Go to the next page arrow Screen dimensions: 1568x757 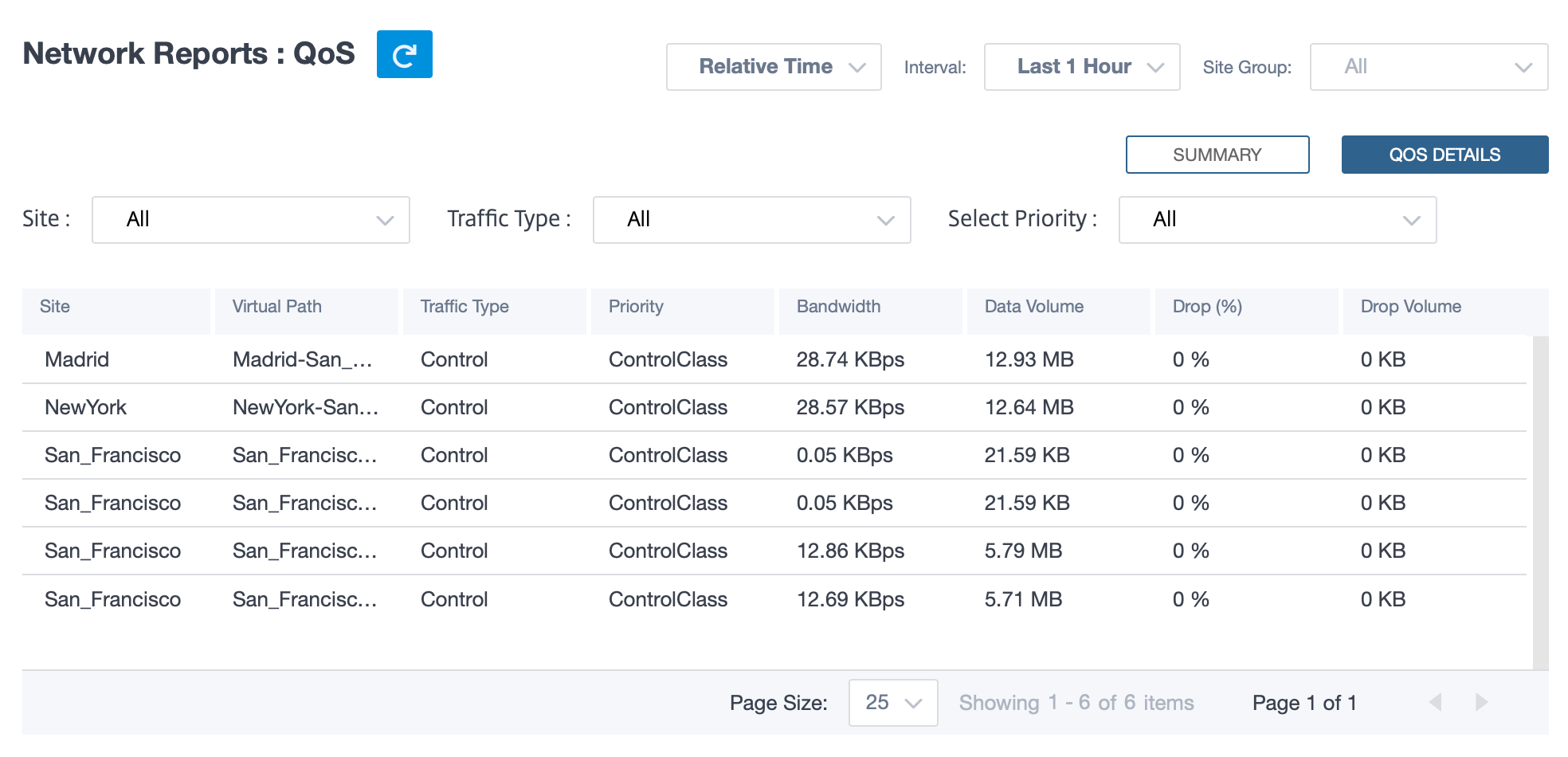(1482, 702)
